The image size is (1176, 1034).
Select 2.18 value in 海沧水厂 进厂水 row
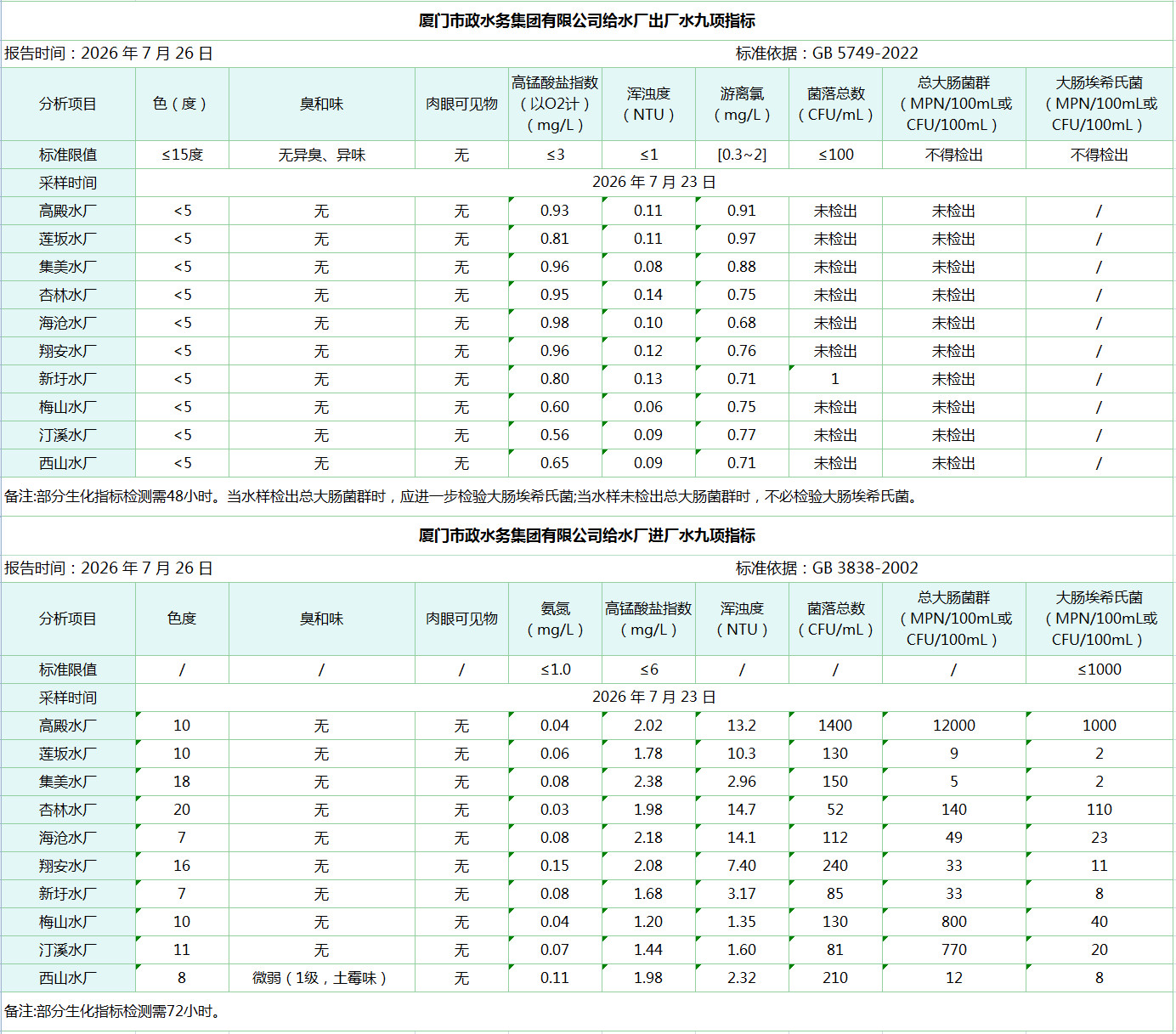pyautogui.click(x=648, y=838)
